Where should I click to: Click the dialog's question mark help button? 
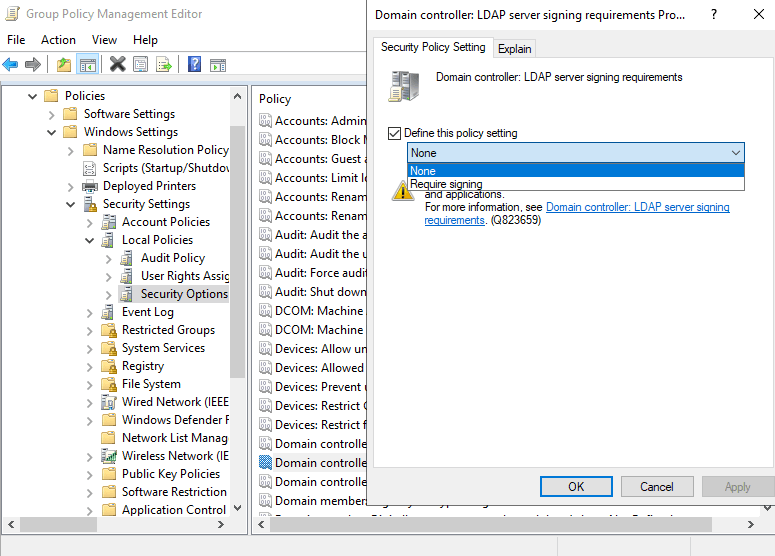coord(714,14)
